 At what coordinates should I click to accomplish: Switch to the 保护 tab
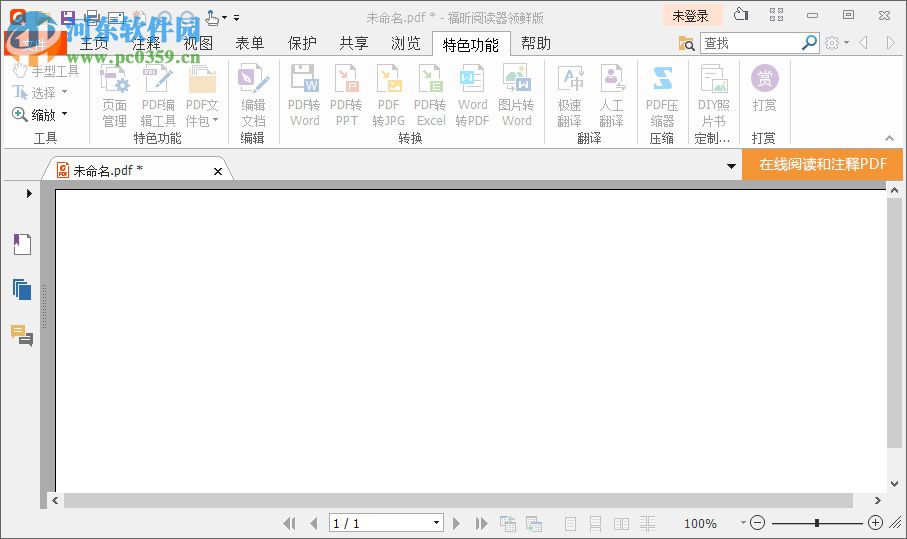(x=302, y=43)
